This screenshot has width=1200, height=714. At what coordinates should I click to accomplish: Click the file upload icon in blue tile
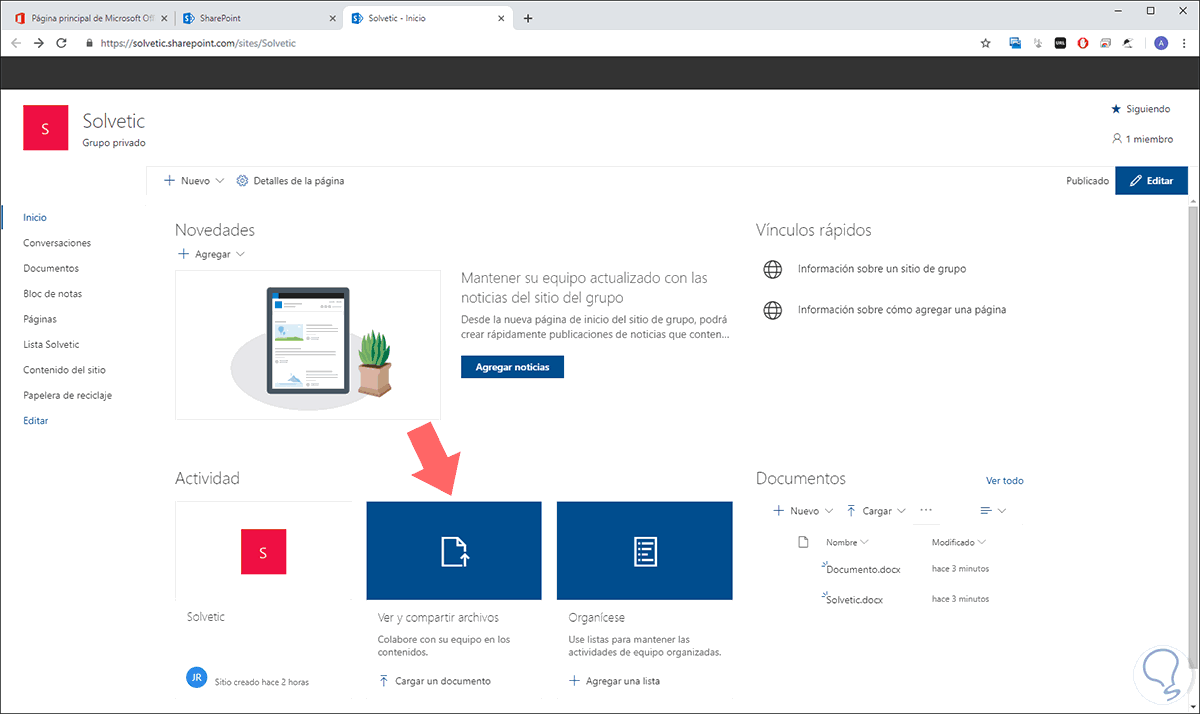pyautogui.click(x=455, y=551)
